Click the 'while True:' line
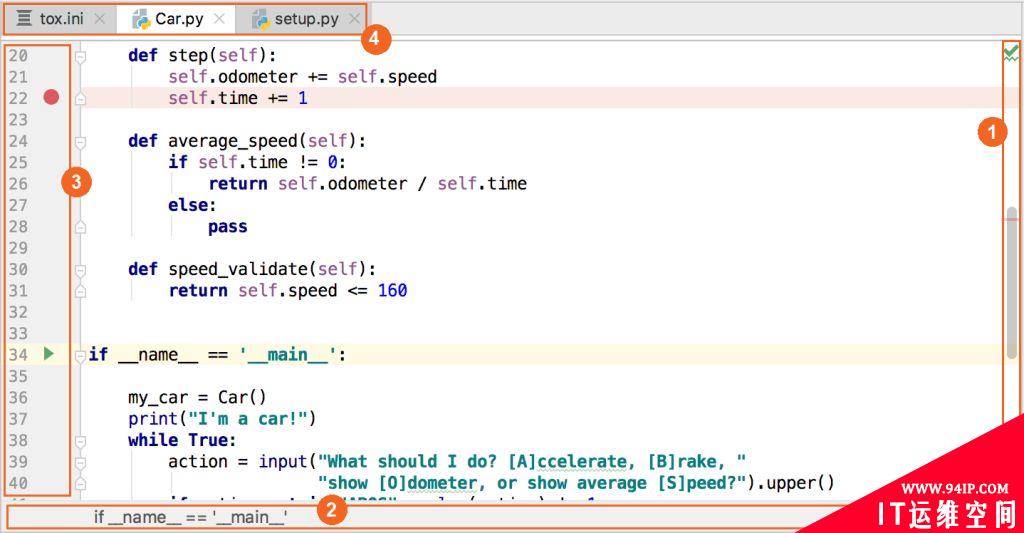This screenshot has height=533, width=1024. pyautogui.click(x=182, y=440)
